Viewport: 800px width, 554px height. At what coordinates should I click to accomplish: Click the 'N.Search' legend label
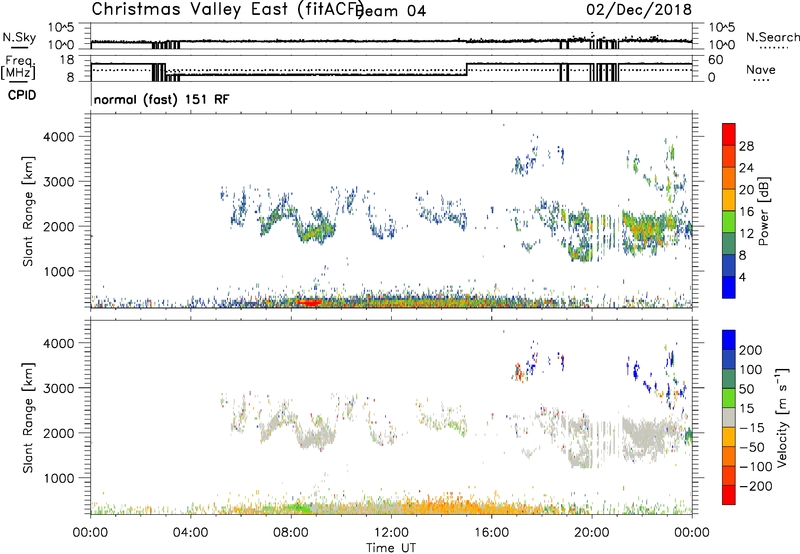tap(772, 37)
